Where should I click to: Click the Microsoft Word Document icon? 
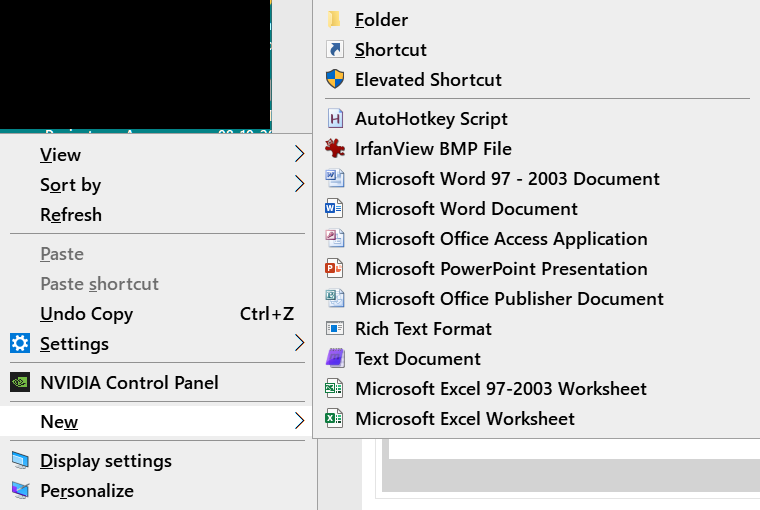(x=334, y=208)
